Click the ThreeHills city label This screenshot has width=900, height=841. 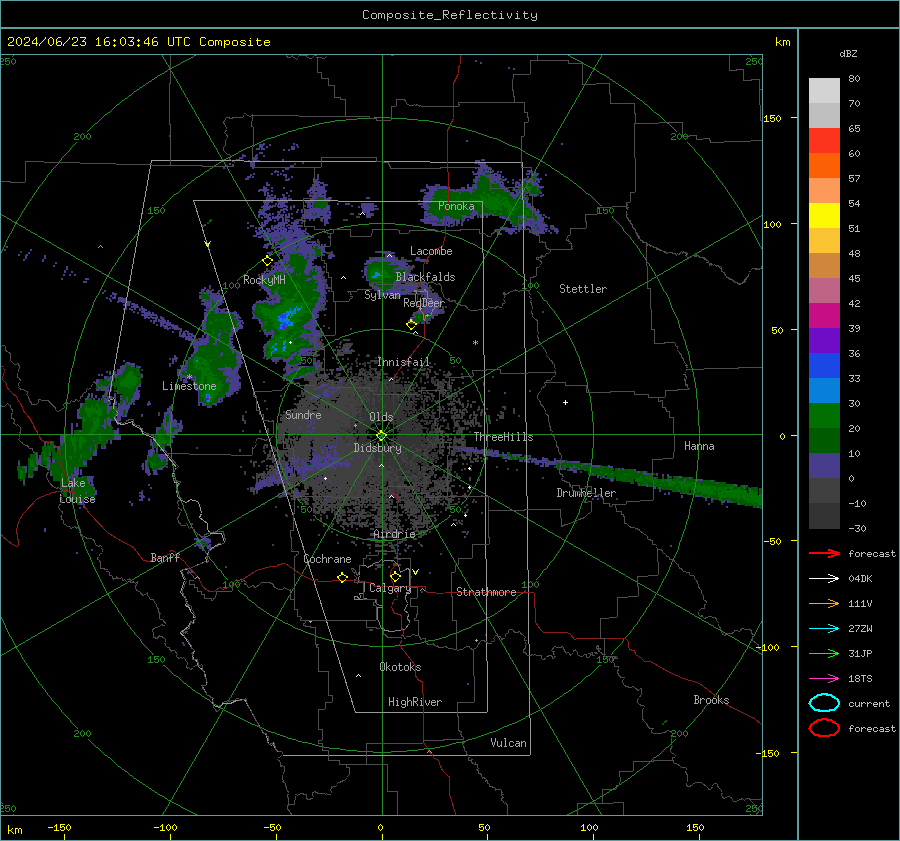tap(503, 437)
